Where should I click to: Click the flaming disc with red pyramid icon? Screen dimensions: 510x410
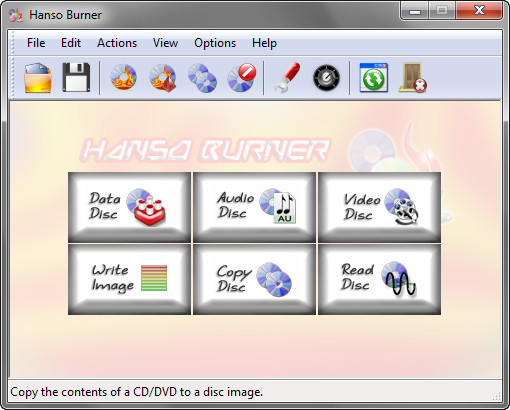pos(163,78)
